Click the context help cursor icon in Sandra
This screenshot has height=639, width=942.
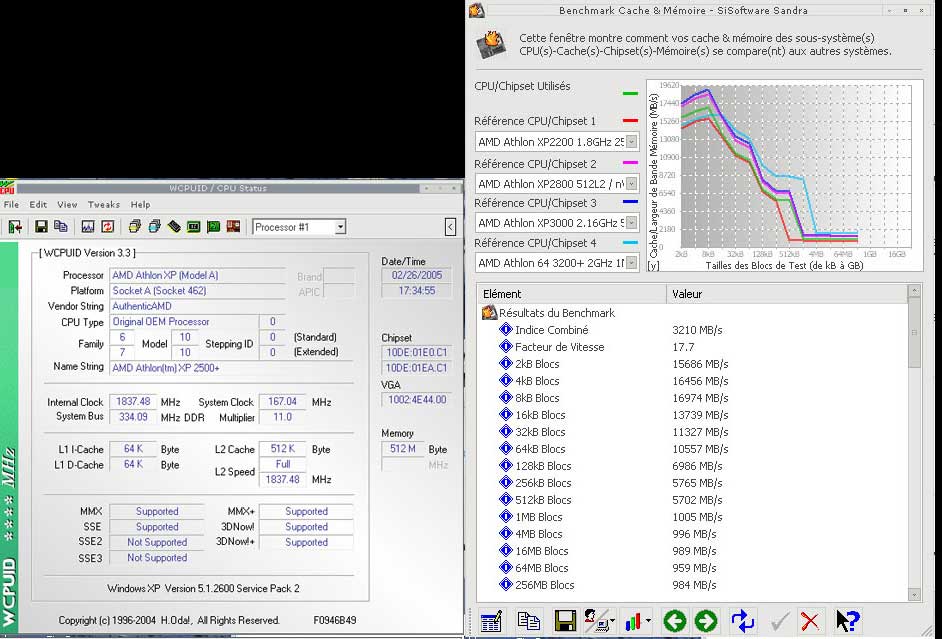tap(847, 621)
